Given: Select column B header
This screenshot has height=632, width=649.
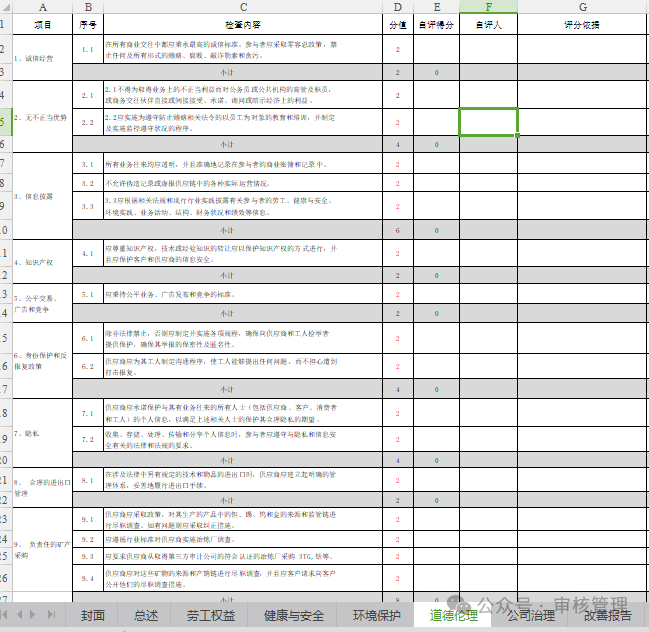Looking at the screenshot, I should tap(88, 7).
